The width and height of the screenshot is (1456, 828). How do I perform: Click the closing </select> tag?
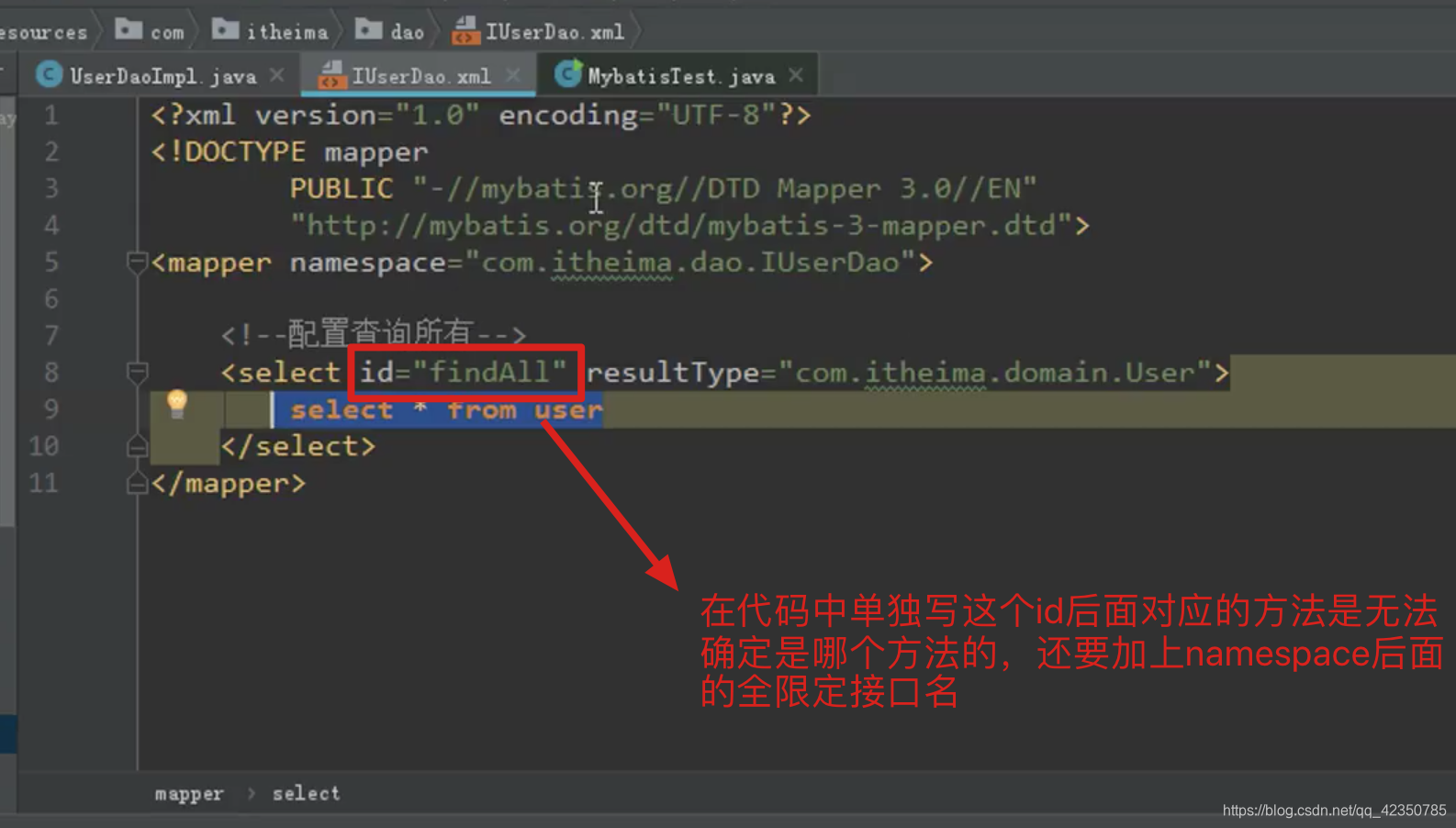298,446
